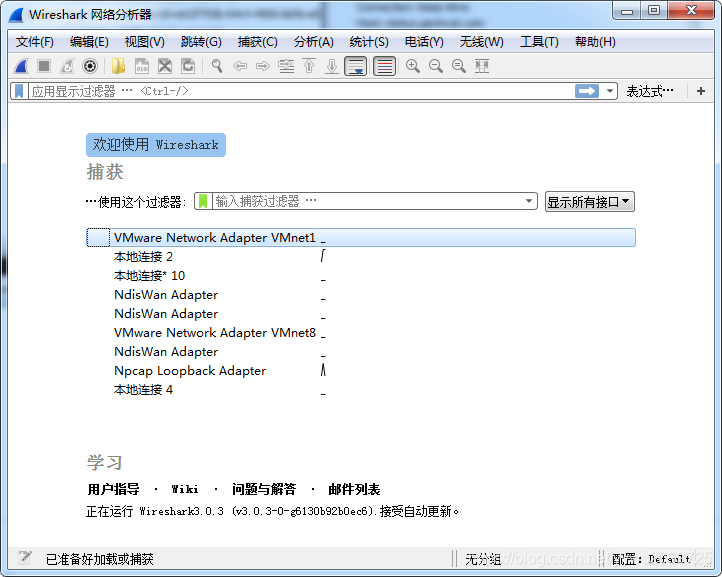Viewport: 722px width, 577px height.
Task: Click 配置: Default profile in status bar
Action: coord(651,559)
